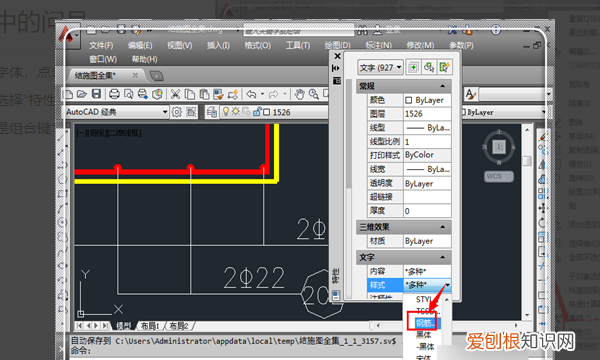Open the 编辑(E) menu
This screenshot has width=600, height=360.
point(140,46)
